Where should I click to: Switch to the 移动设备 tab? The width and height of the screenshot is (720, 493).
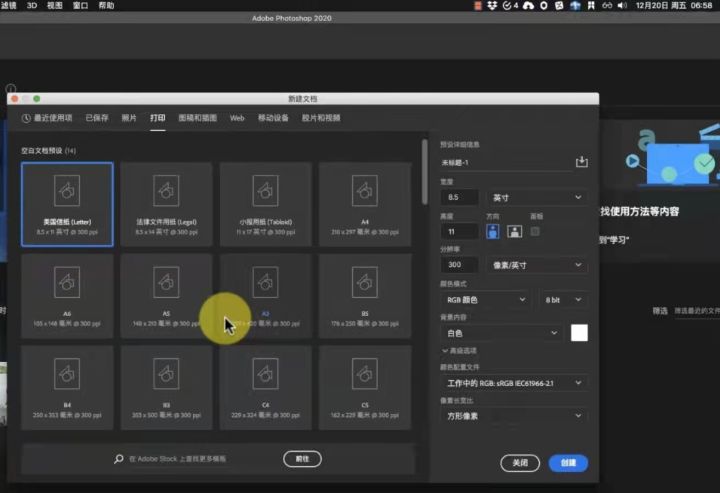[273, 118]
